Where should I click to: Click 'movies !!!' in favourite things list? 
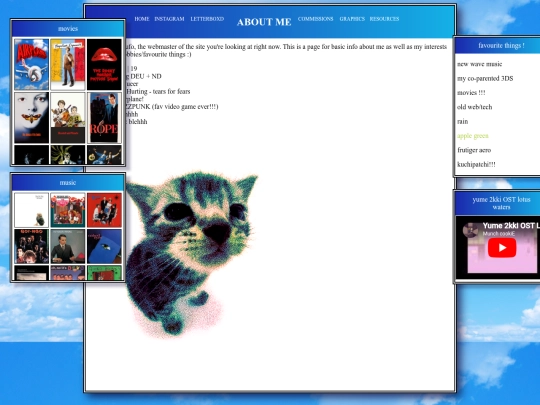[x=471, y=93]
